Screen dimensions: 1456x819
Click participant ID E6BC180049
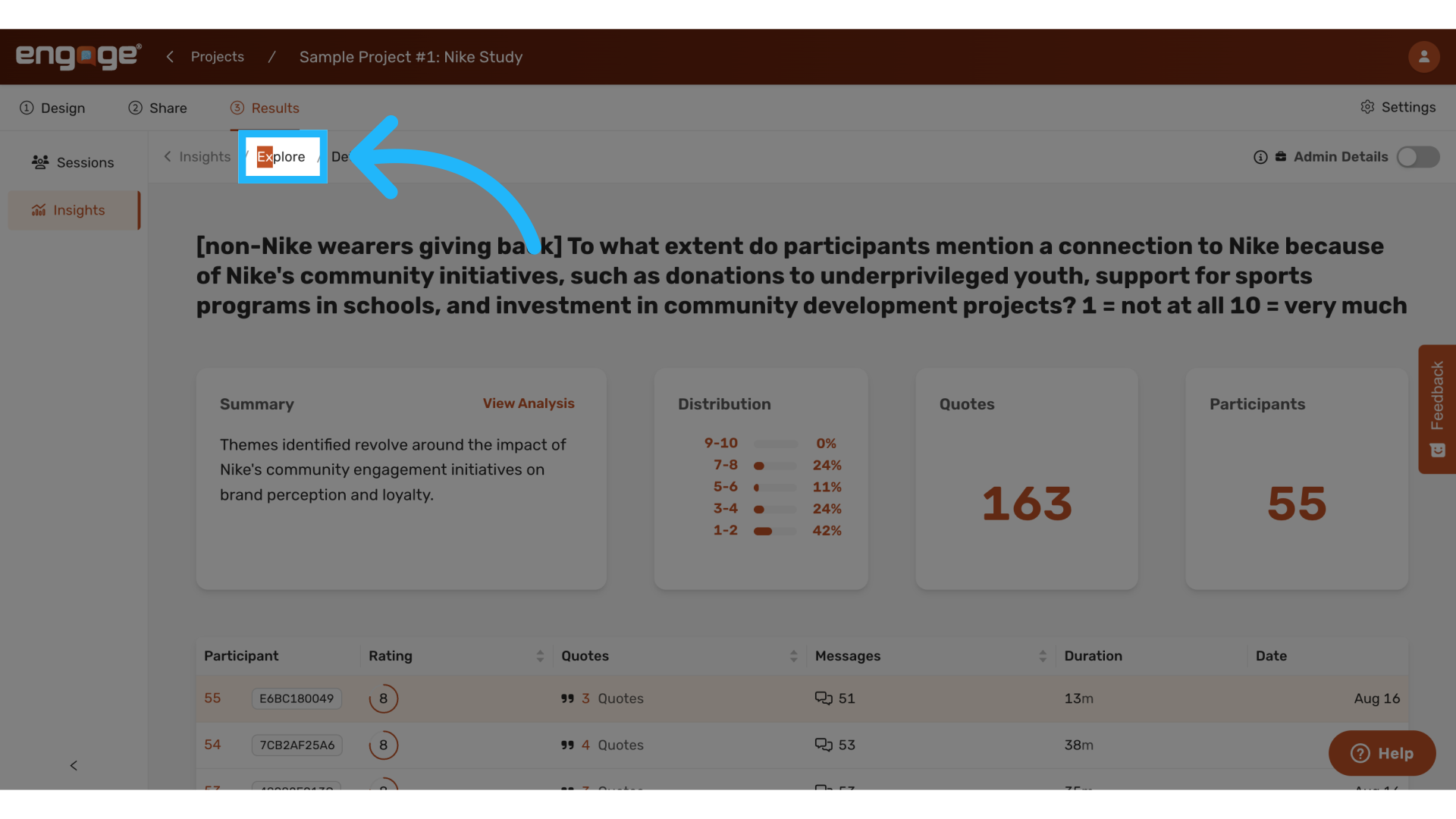297,698
